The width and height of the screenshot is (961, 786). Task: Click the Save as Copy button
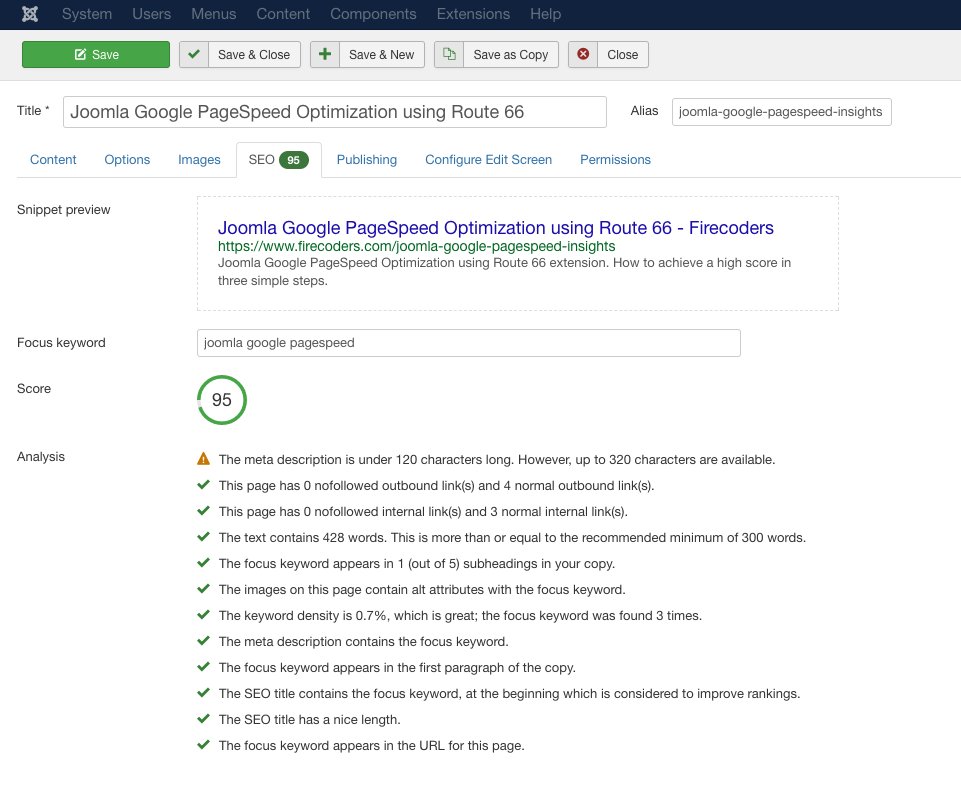[496, 54]
